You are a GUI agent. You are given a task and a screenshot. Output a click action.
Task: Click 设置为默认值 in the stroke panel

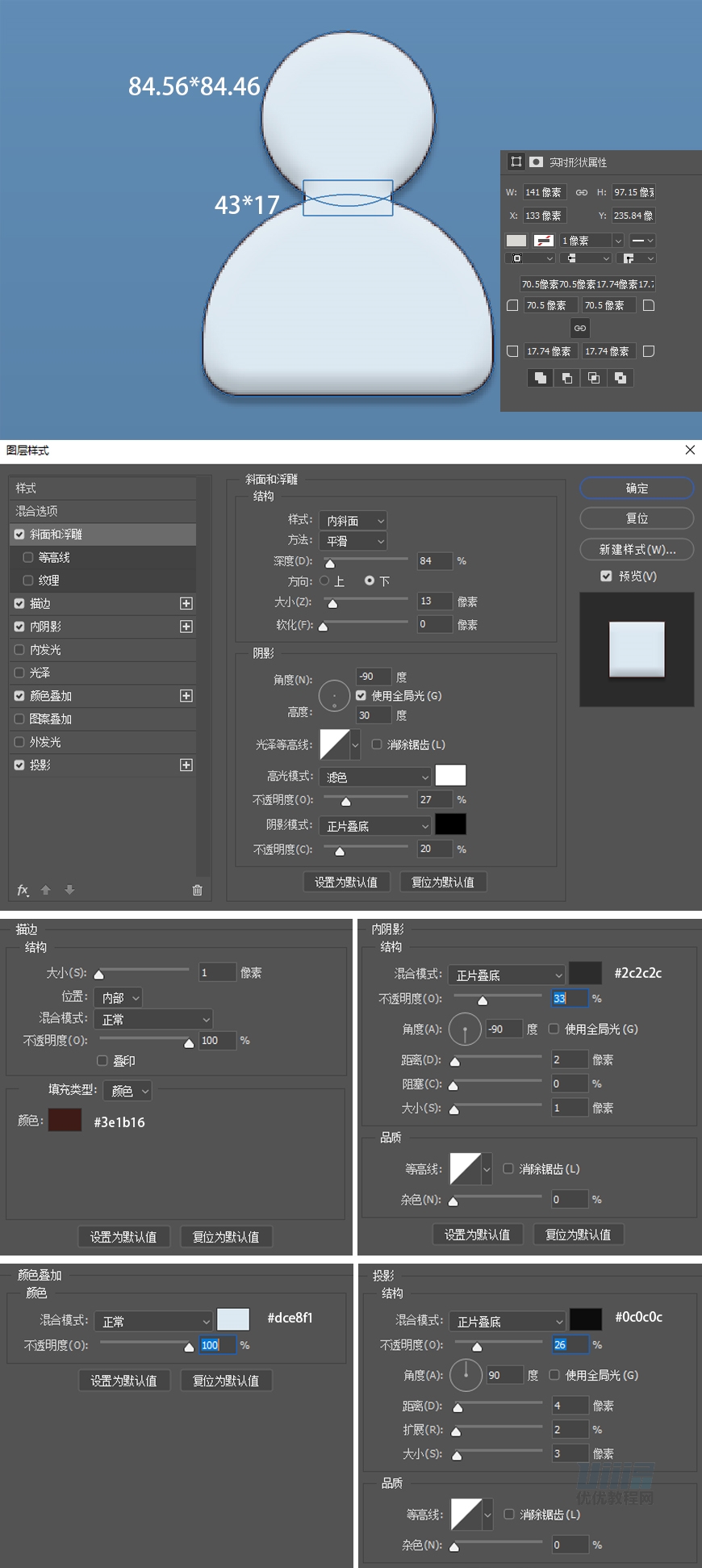123,1237
